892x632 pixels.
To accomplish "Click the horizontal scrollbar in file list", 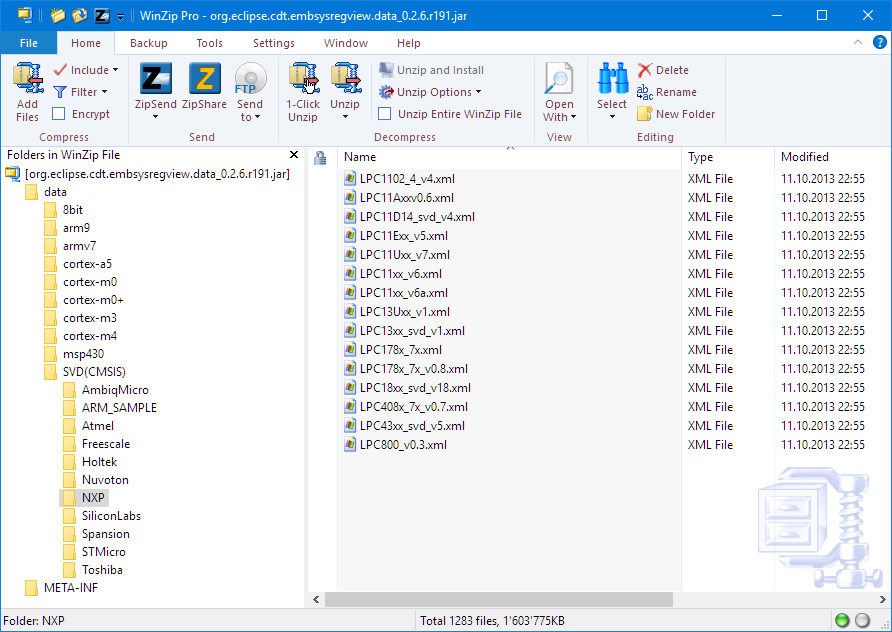I will [600, 599].
